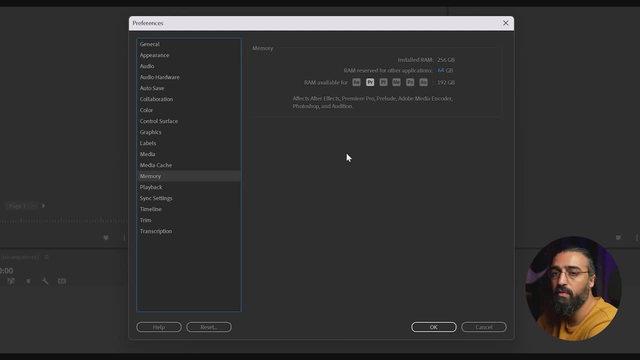Go to Sync Settings preferences
This screenshot has width=640, height=360.
[x=189, y=198]
